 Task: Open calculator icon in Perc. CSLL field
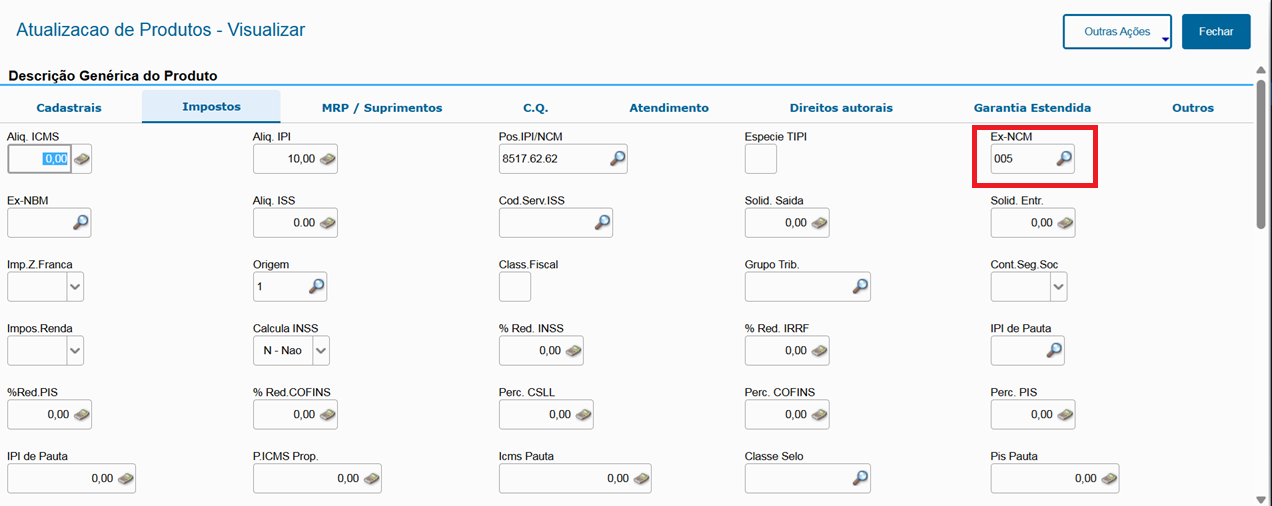click(583, 414)
